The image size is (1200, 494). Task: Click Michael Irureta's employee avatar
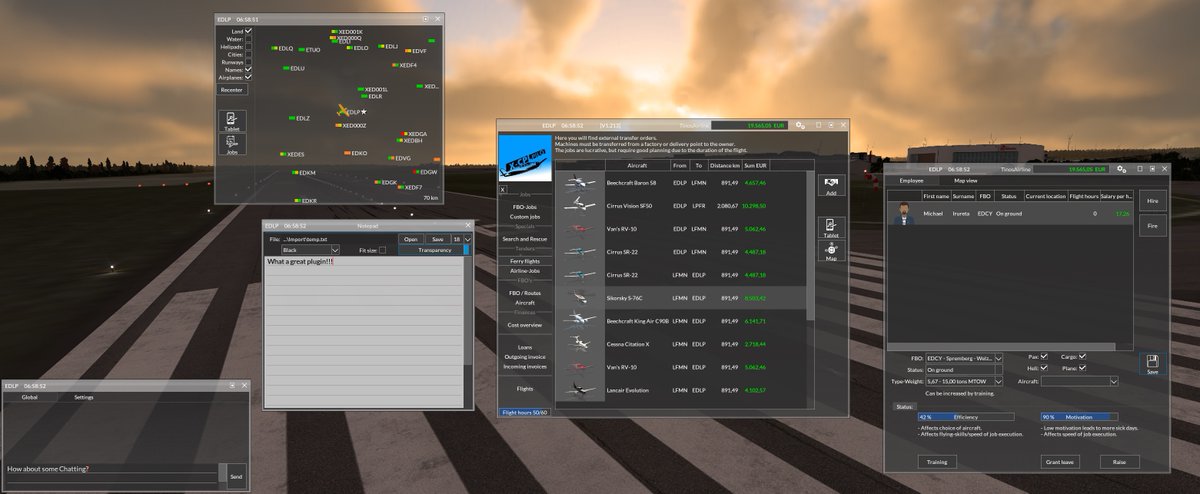coord(903,213)
